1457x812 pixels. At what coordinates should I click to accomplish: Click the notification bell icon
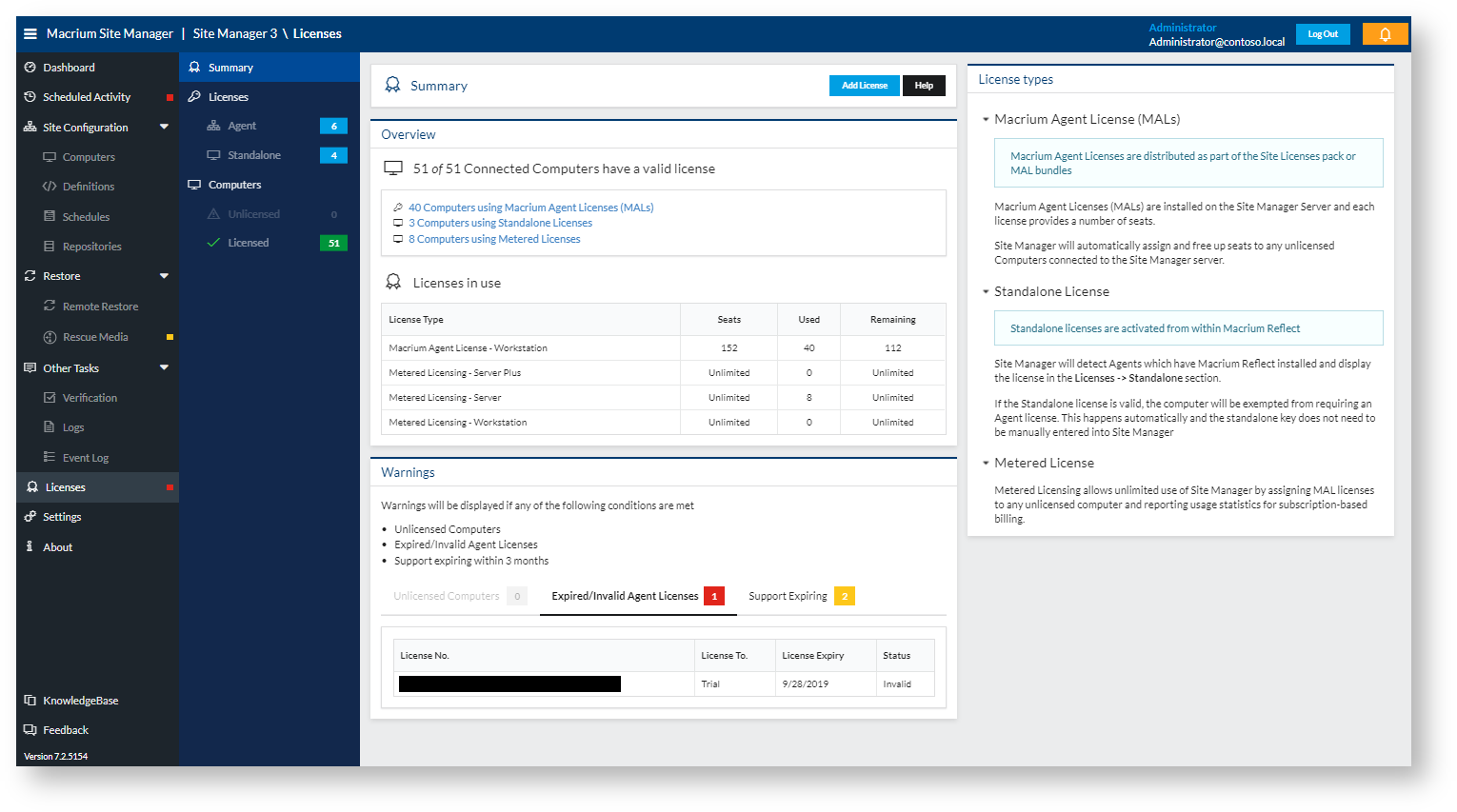[x=1385, y=34]
